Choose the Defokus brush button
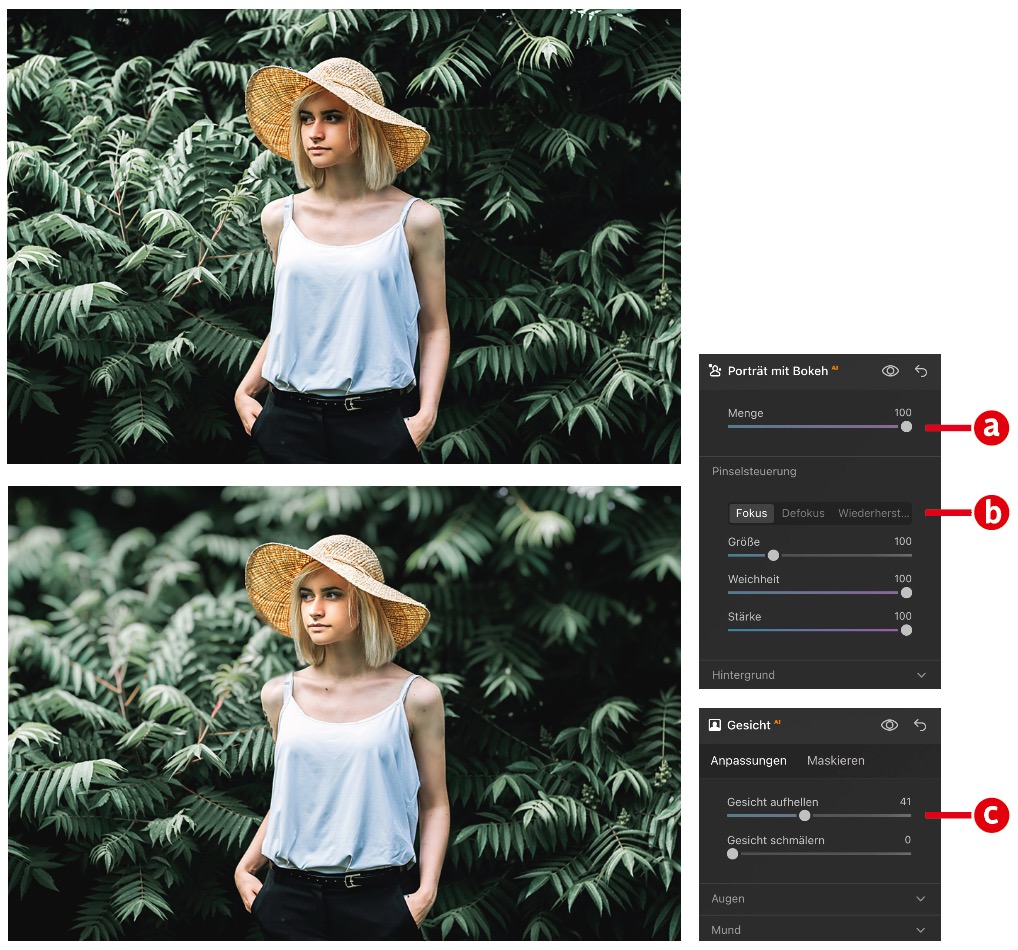1018x950 pixels. point(803,513)
